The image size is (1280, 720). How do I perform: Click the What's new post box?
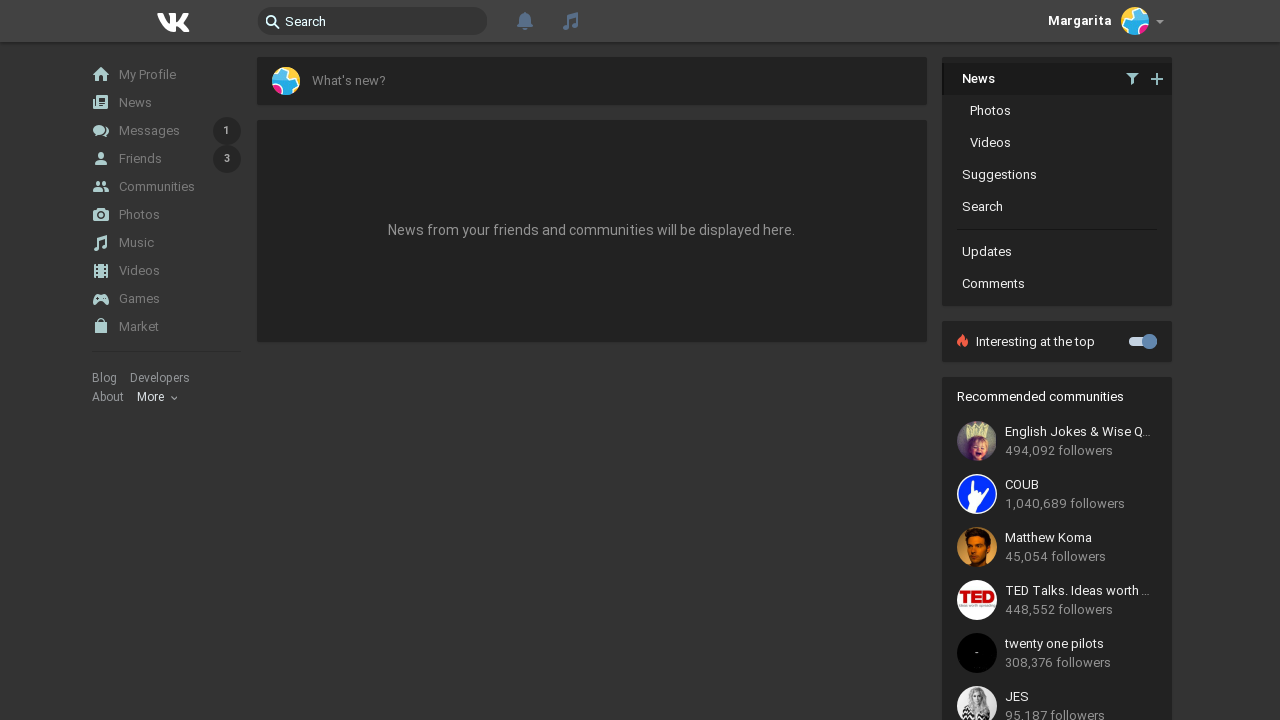click(x=592, y=81)
